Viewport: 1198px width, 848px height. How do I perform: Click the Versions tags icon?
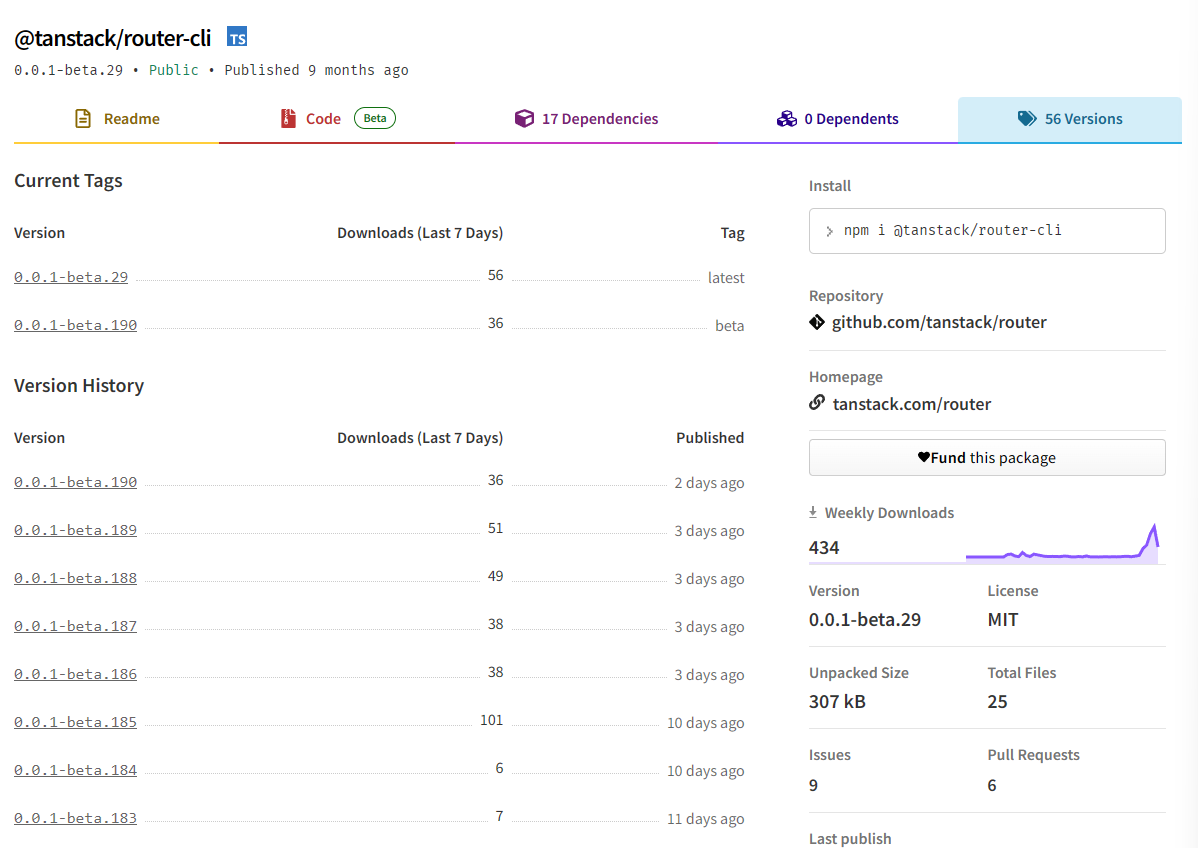[x=1027, y=119]
